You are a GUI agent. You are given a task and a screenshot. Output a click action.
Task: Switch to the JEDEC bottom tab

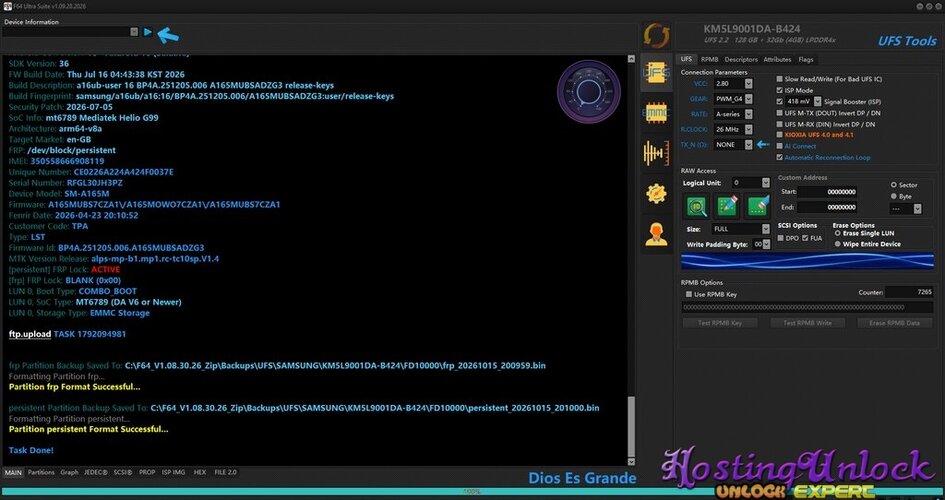[96, 473]
